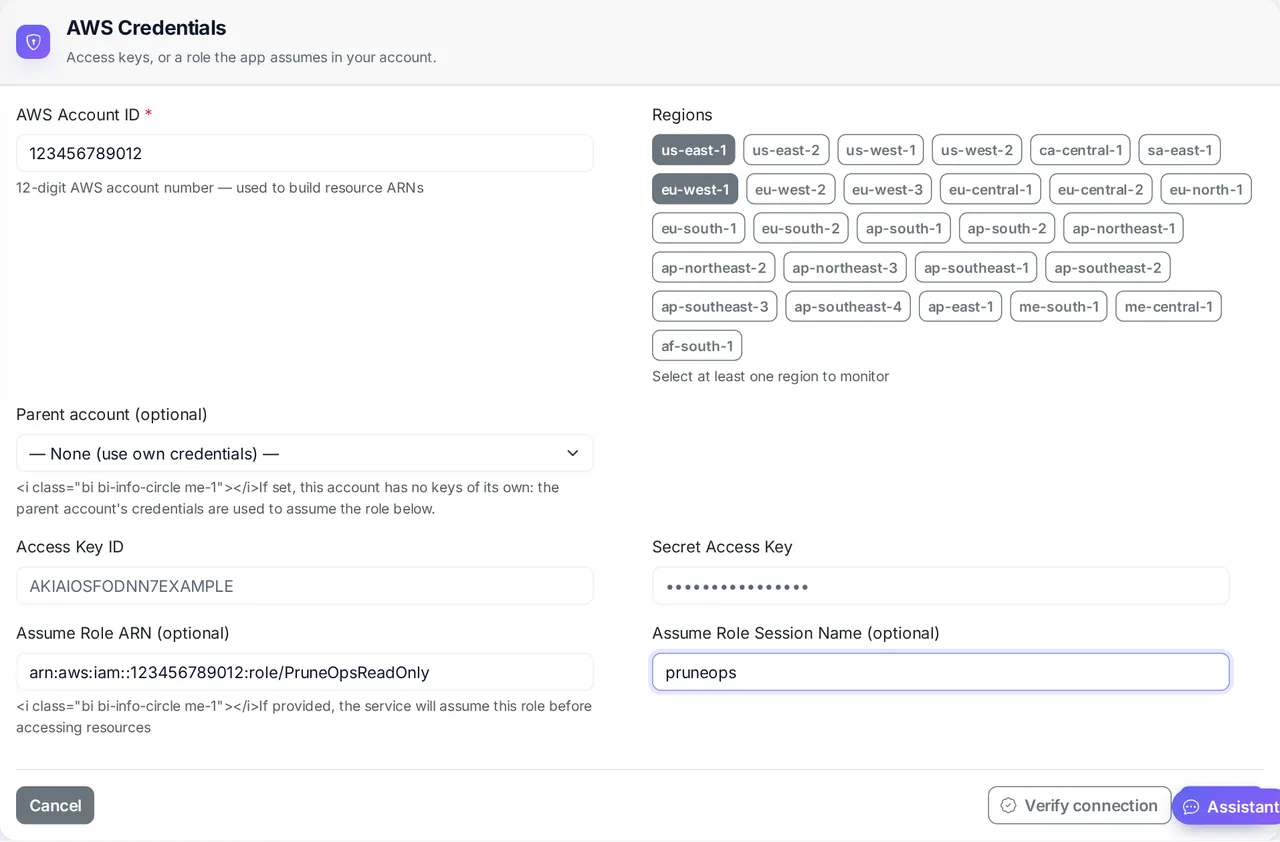Viewport: 1280px width, 842px height.
Task: Select the eu-central-1 region
Action: pos(990,189)
